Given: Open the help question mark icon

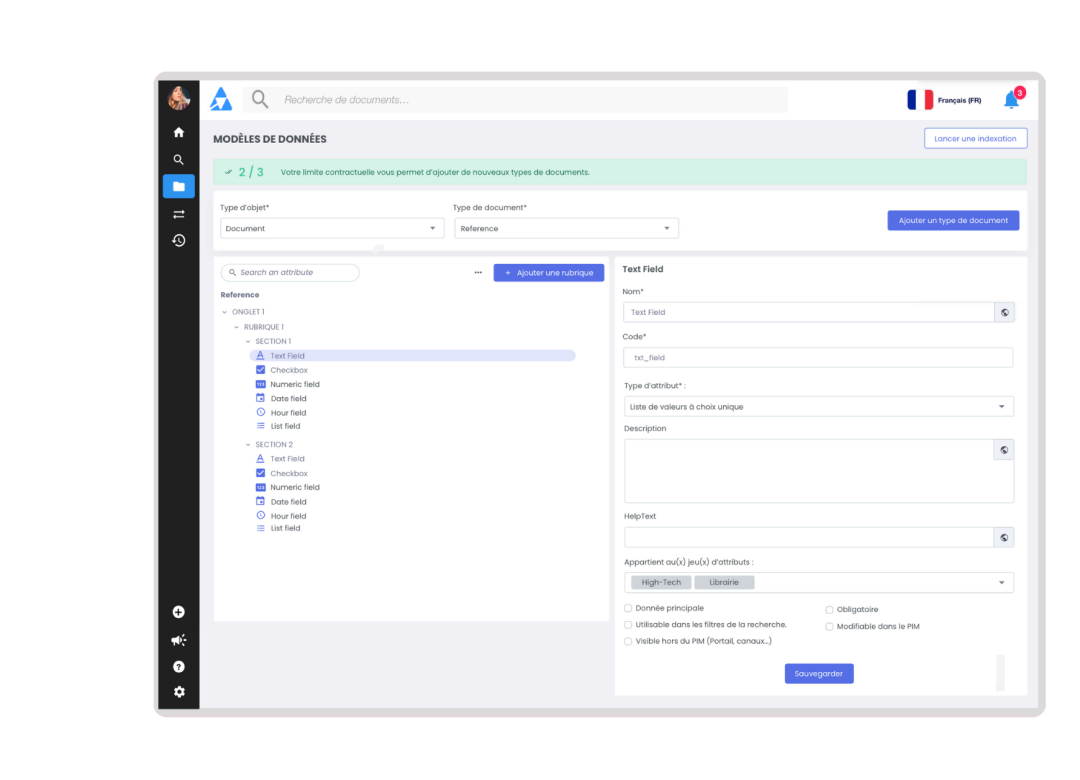Looking at the screenshot, I should point(178,666).
